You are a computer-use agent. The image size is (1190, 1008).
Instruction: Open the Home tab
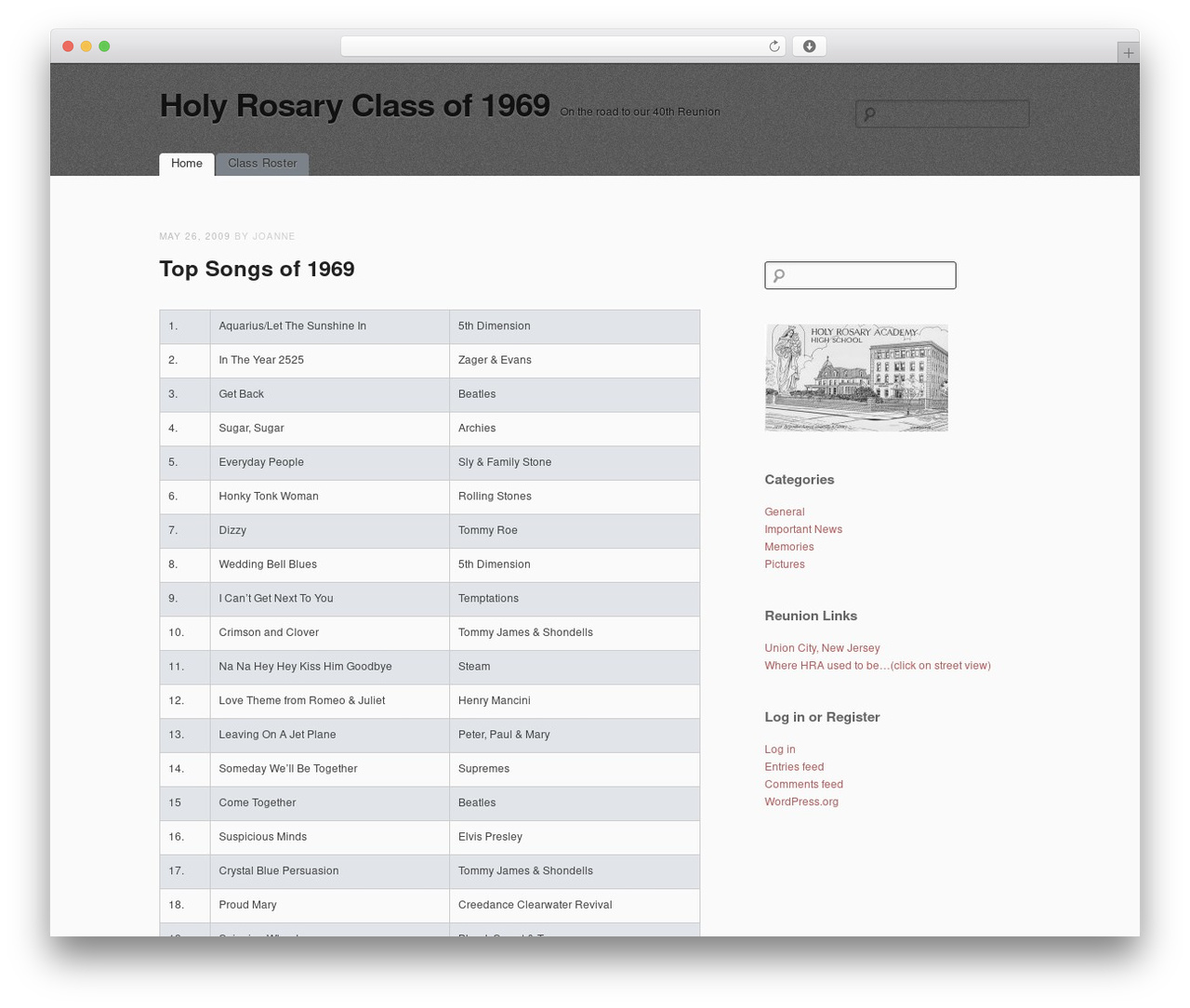(187, 164)
